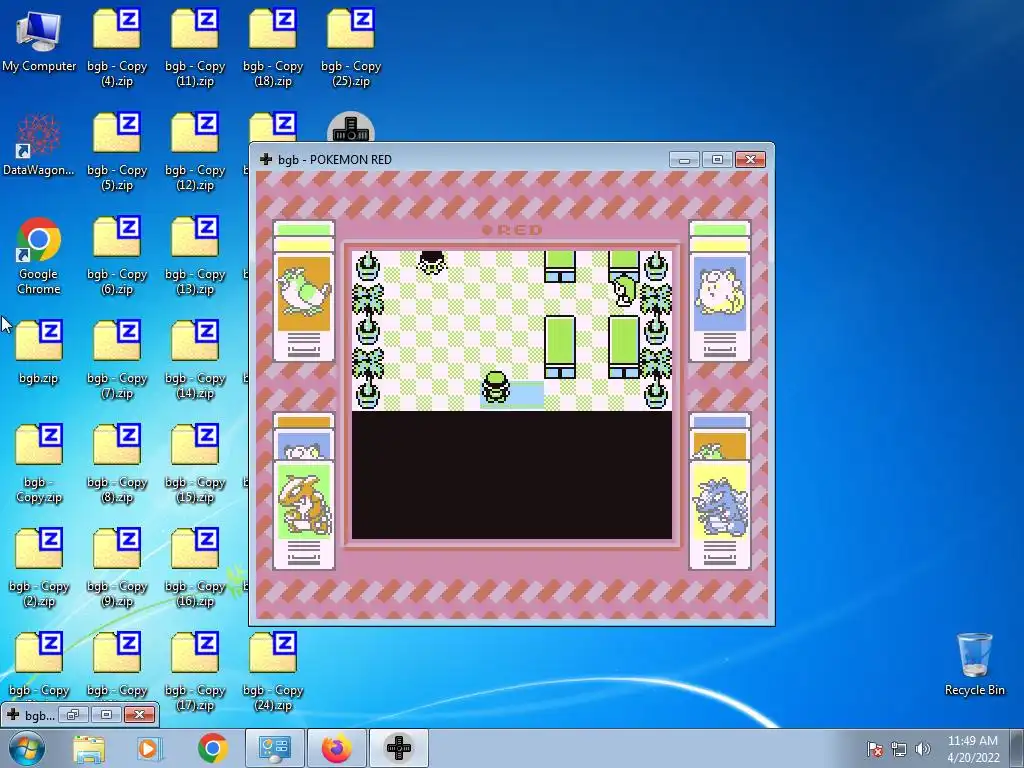Select the bgb - Copy (16).zip file
Screen dimensions: 1024x768
195,568
